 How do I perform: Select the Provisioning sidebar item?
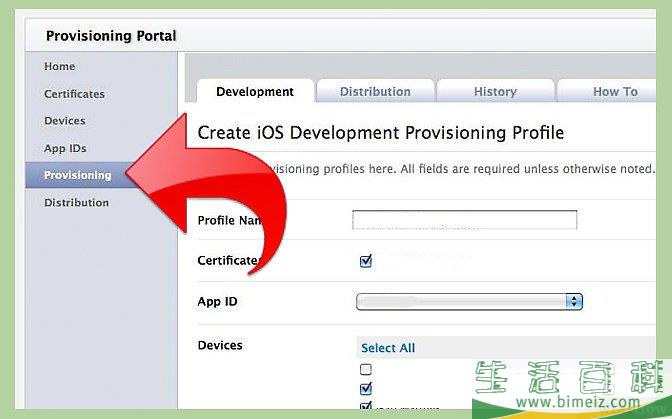pos(78,175)
